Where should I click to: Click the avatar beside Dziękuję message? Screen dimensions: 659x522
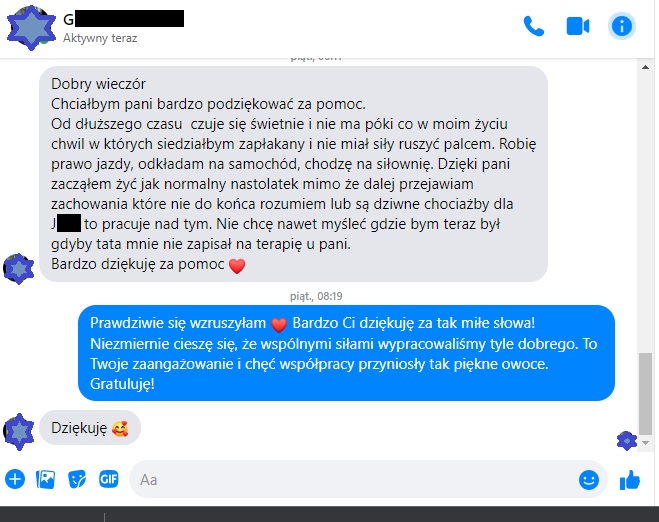click(18, 432)
